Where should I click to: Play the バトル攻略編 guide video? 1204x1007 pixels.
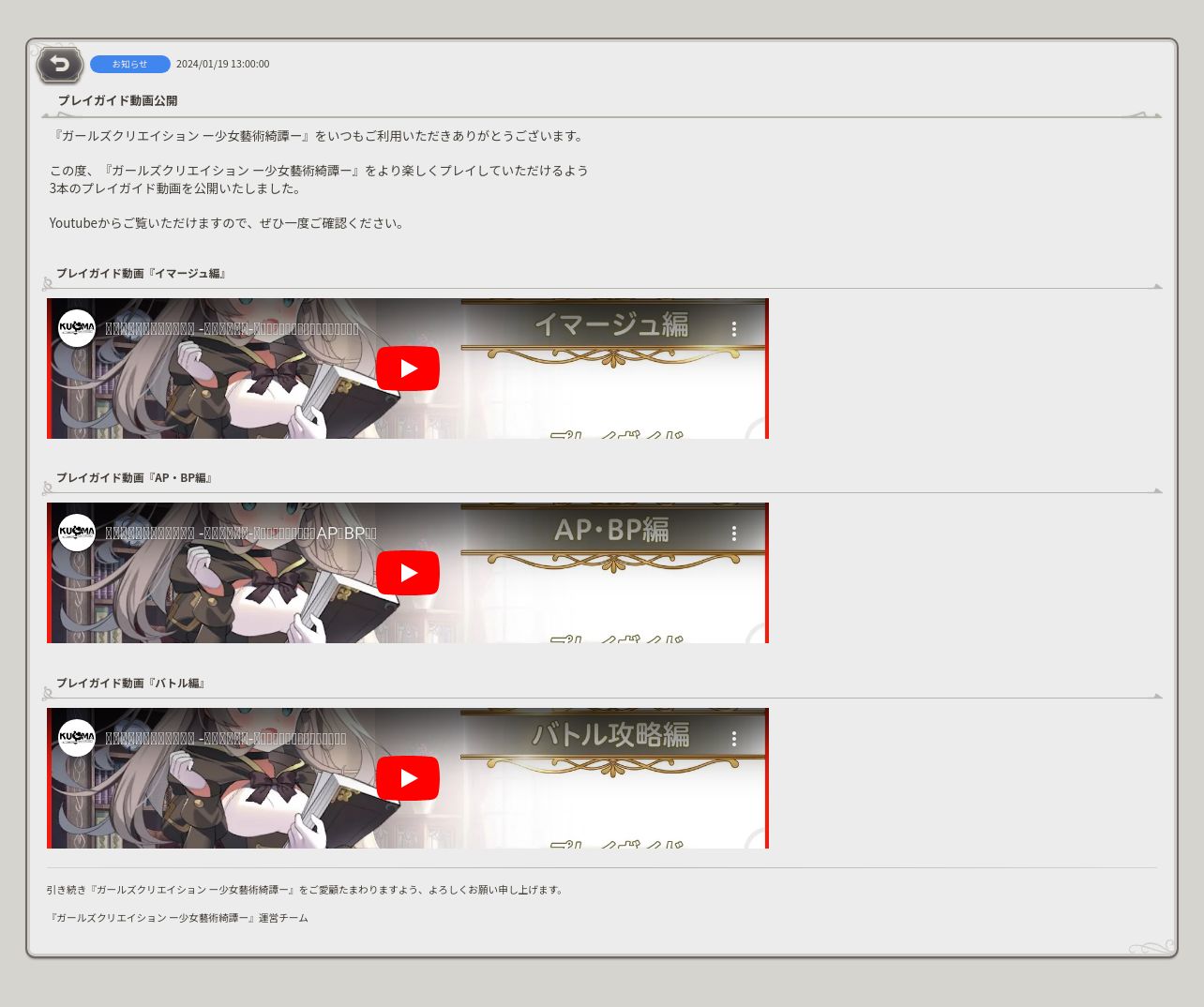[x=408, y=778]
